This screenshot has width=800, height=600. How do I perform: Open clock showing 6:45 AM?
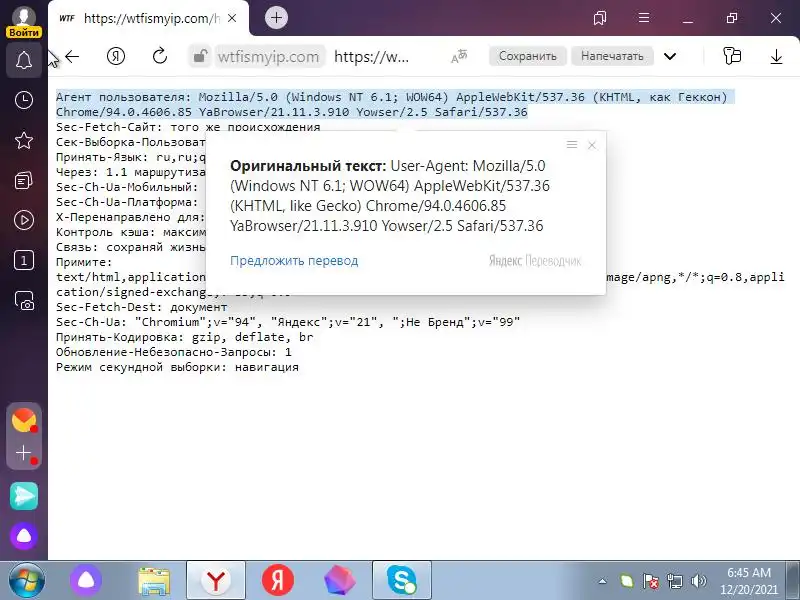[x=748, y=581]
